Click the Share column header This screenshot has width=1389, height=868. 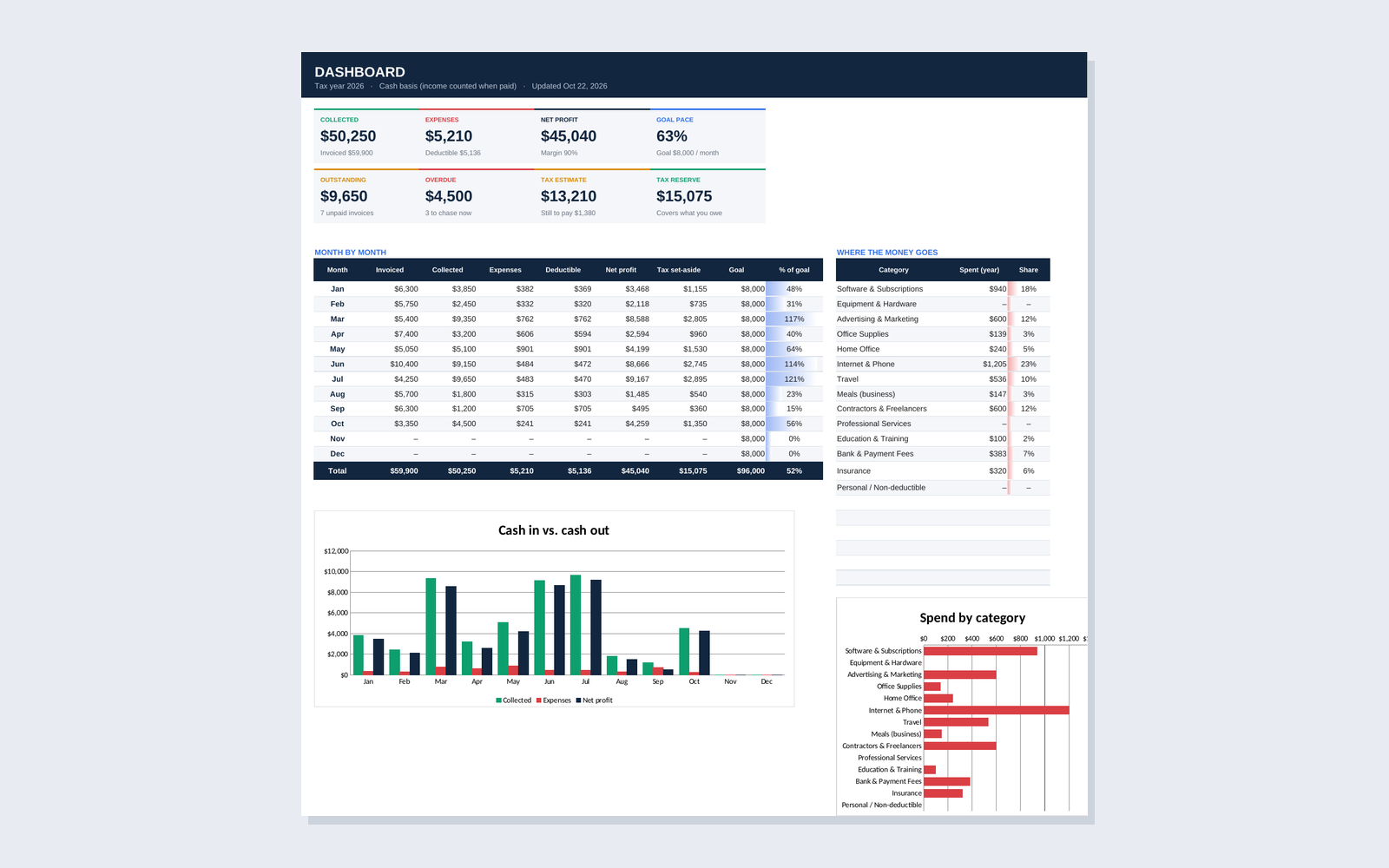click(1029, 270)
